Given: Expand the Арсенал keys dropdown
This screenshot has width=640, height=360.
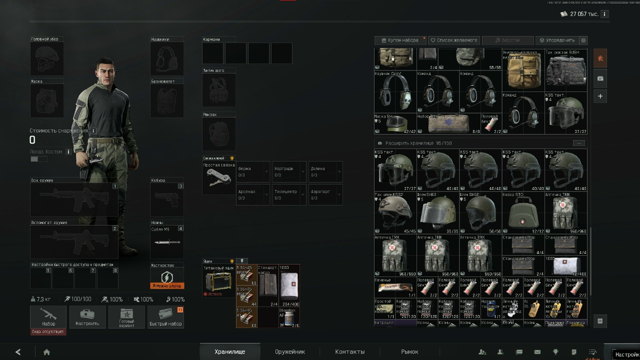Looking at the screenshot, I should (x=253, y=194).
